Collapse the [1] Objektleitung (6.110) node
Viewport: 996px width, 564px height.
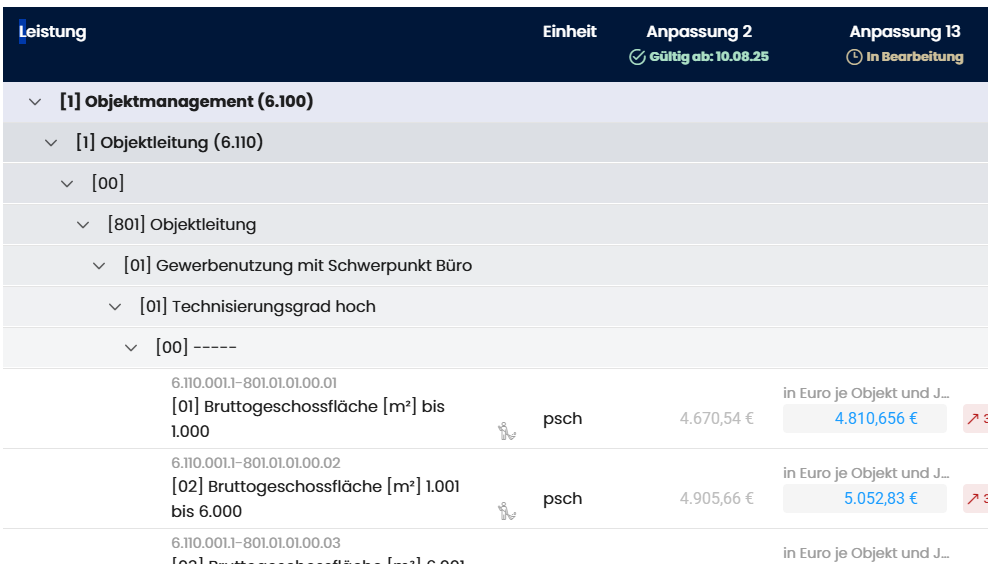click(x=52, y=143)
